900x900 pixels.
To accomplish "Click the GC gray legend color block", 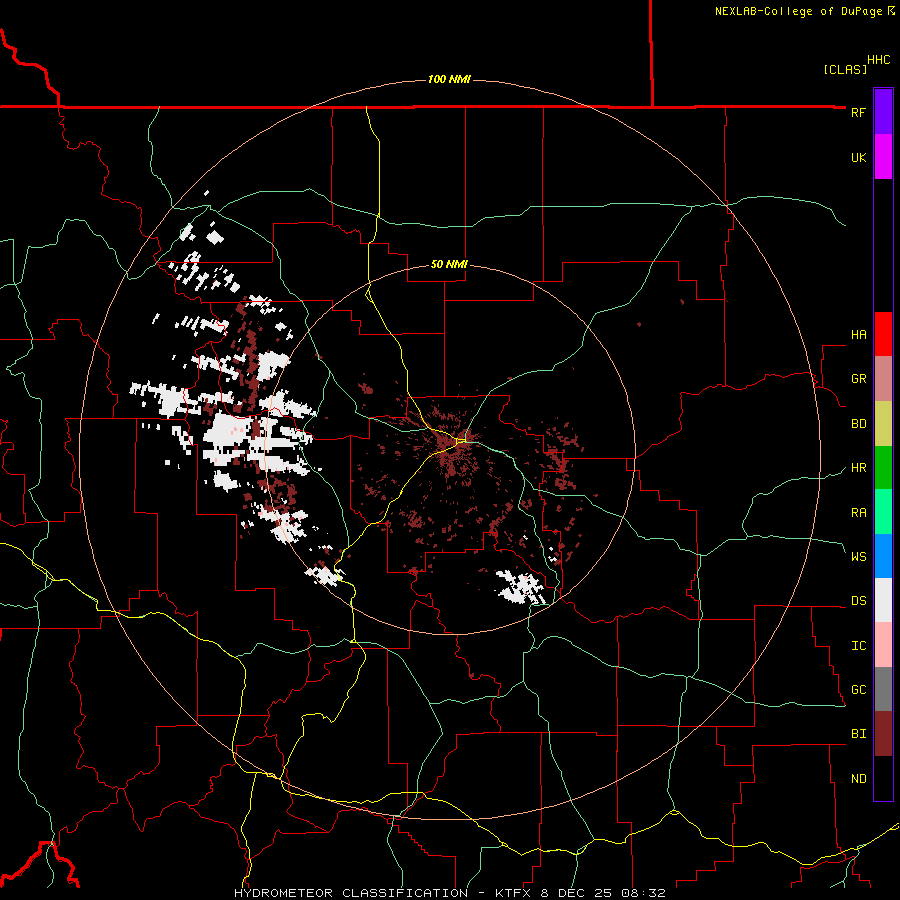I will tap(883, 689).
